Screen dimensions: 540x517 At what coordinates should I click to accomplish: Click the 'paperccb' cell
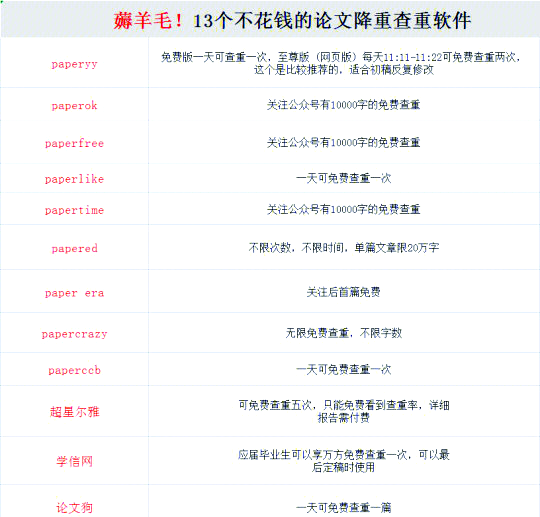pyautogui.click(x=74, y=369)
